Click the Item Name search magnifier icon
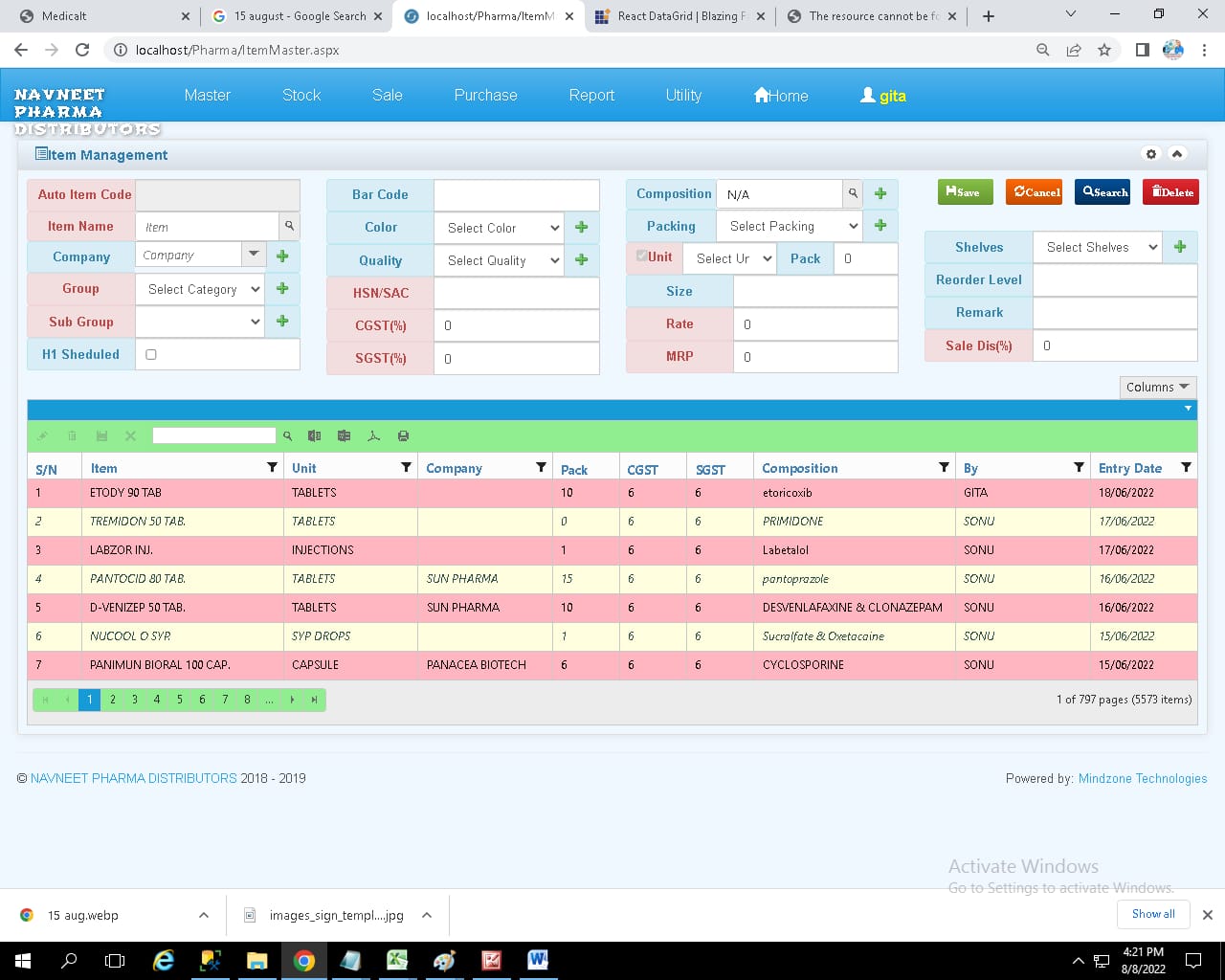 click(x=289, y=227)
